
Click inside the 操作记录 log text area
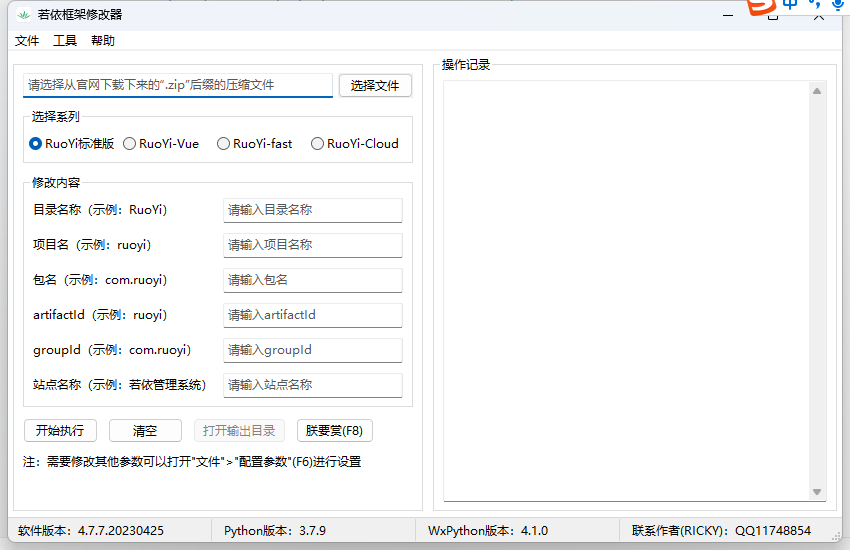coord(627,291)
